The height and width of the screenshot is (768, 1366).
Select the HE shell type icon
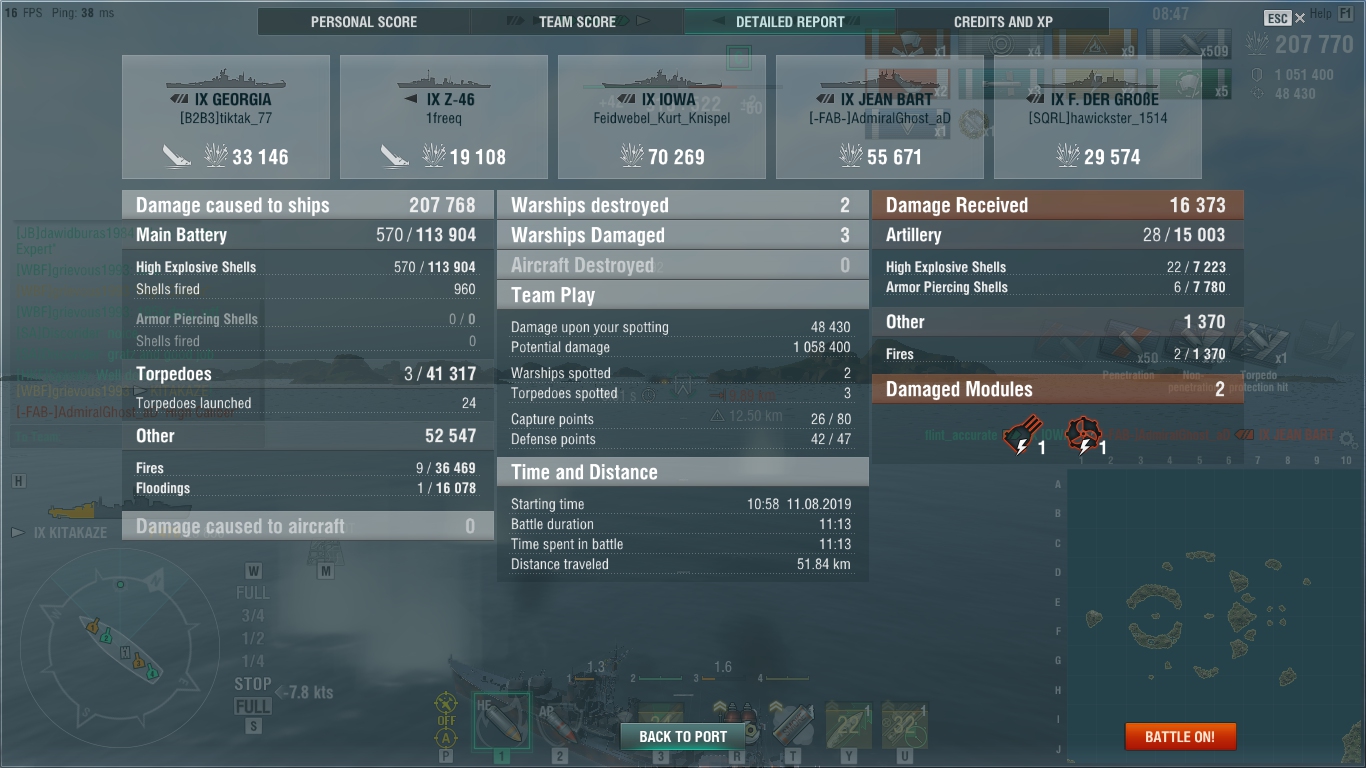pos(501,720)
